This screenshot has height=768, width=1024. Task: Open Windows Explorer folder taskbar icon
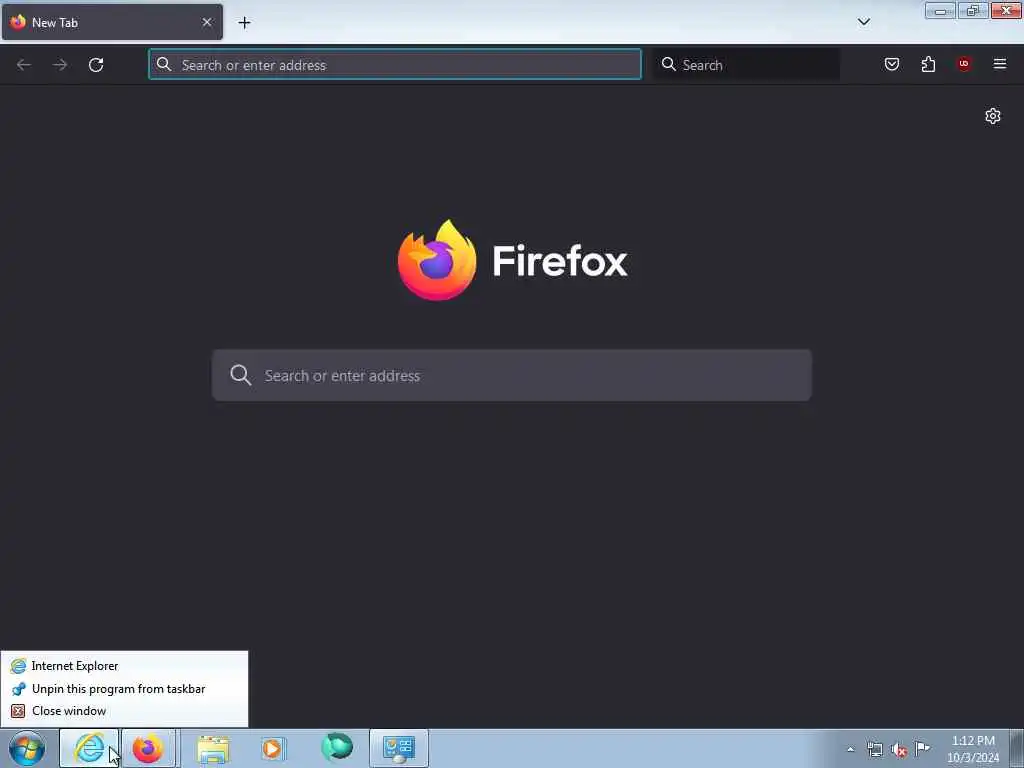213,748
